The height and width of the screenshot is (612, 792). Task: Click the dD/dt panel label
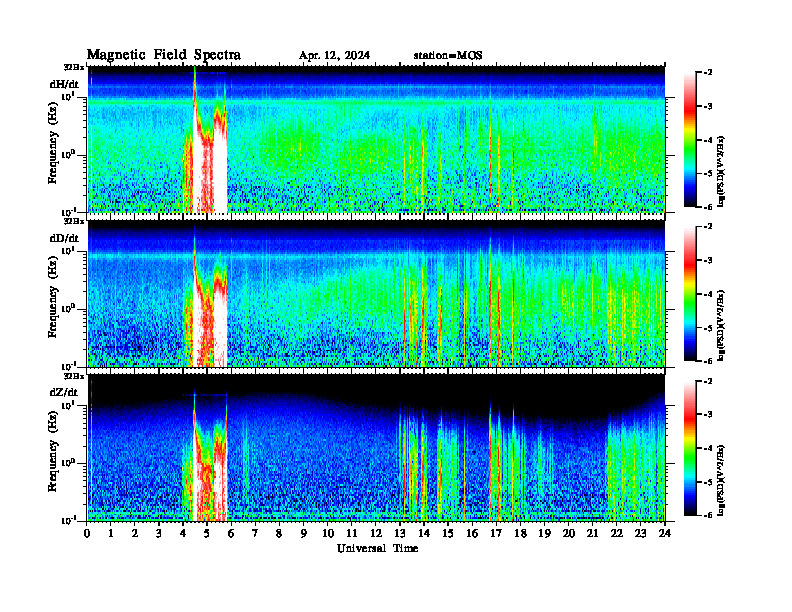(x=64, y=238)
